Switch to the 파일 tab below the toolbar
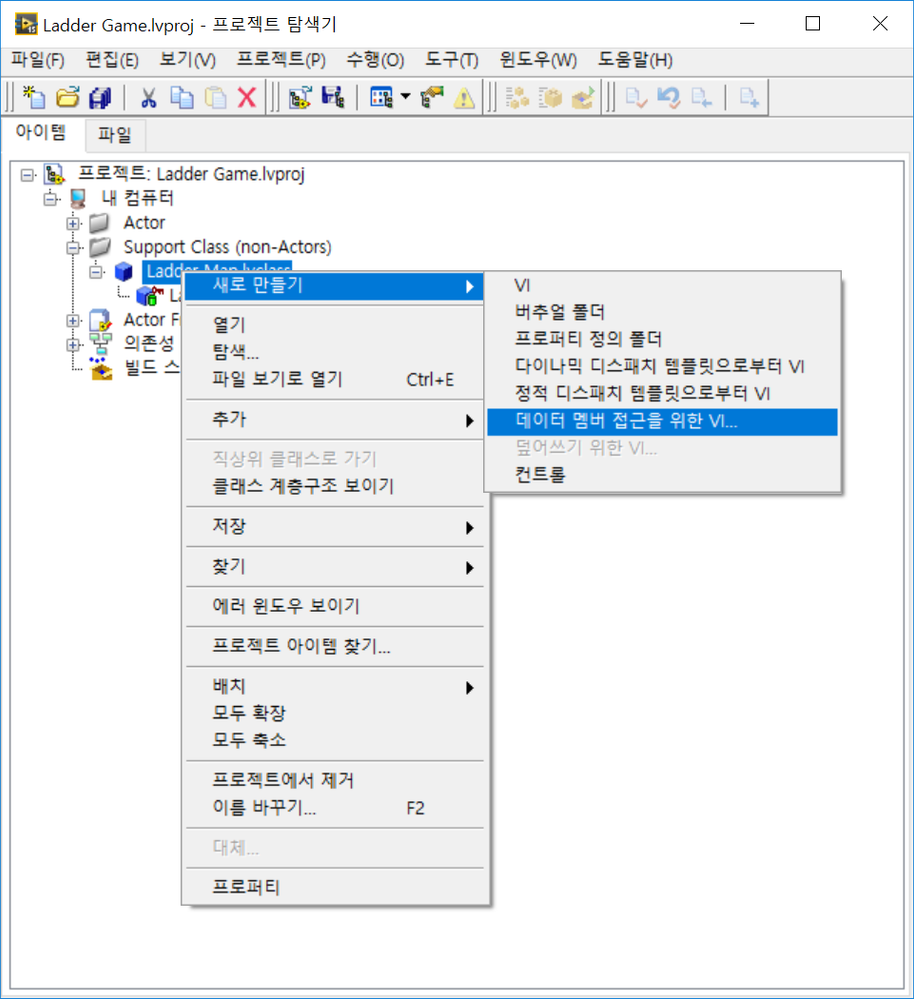 click(x=115, y=134)
